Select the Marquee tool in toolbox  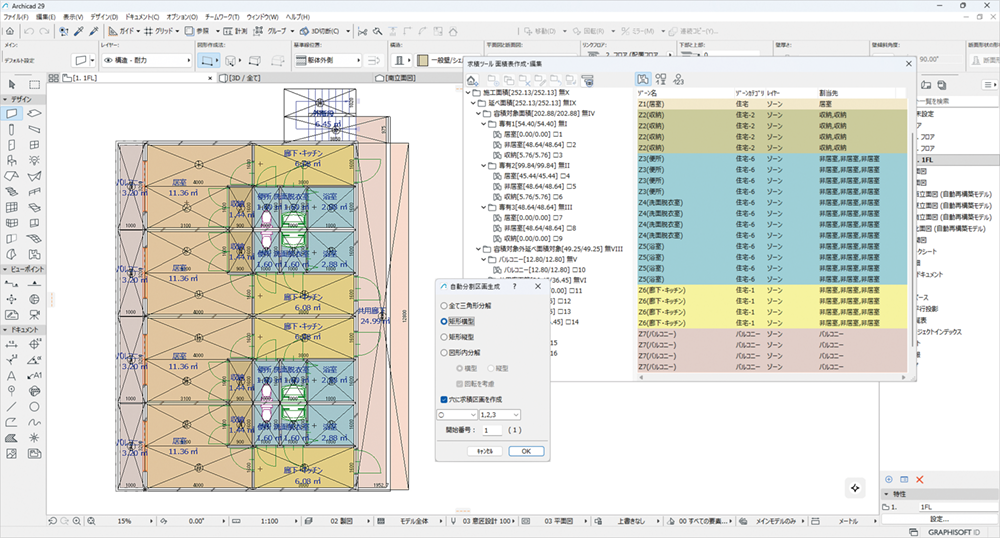click(35, 84)
